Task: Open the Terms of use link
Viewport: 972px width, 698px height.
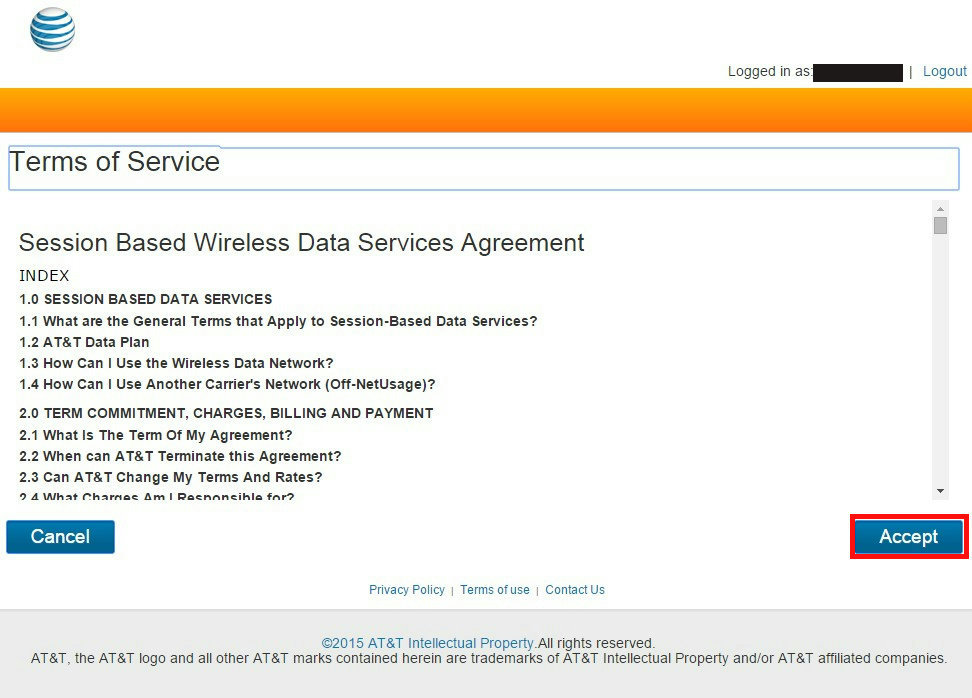Action: click(495, 590)
